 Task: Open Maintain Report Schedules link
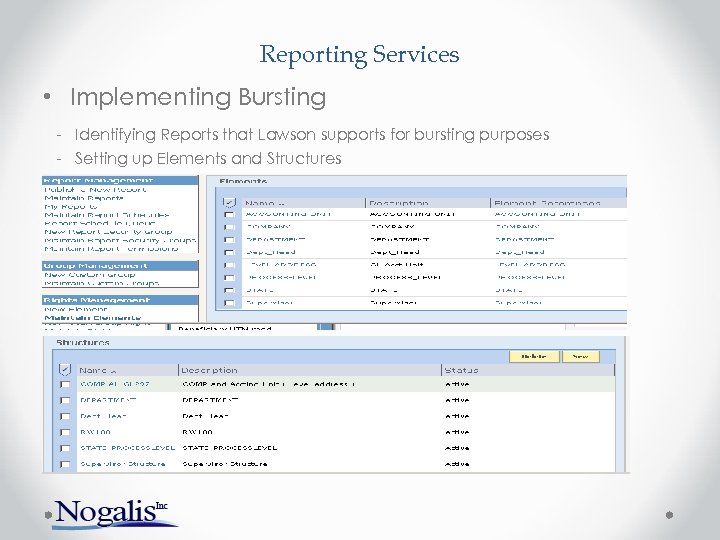click(107, 215)
